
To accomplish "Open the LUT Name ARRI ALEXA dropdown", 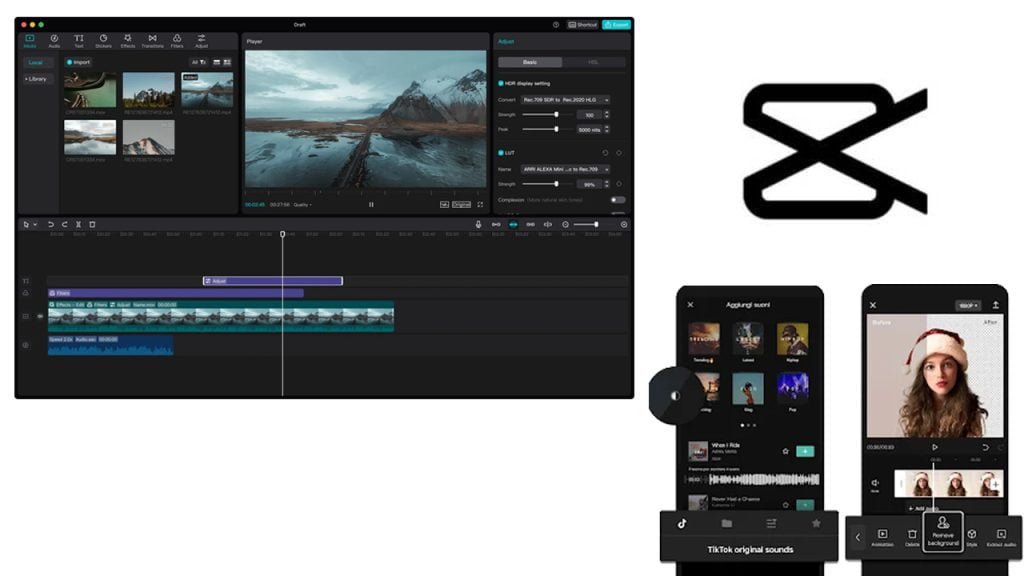I will (566, 169).
